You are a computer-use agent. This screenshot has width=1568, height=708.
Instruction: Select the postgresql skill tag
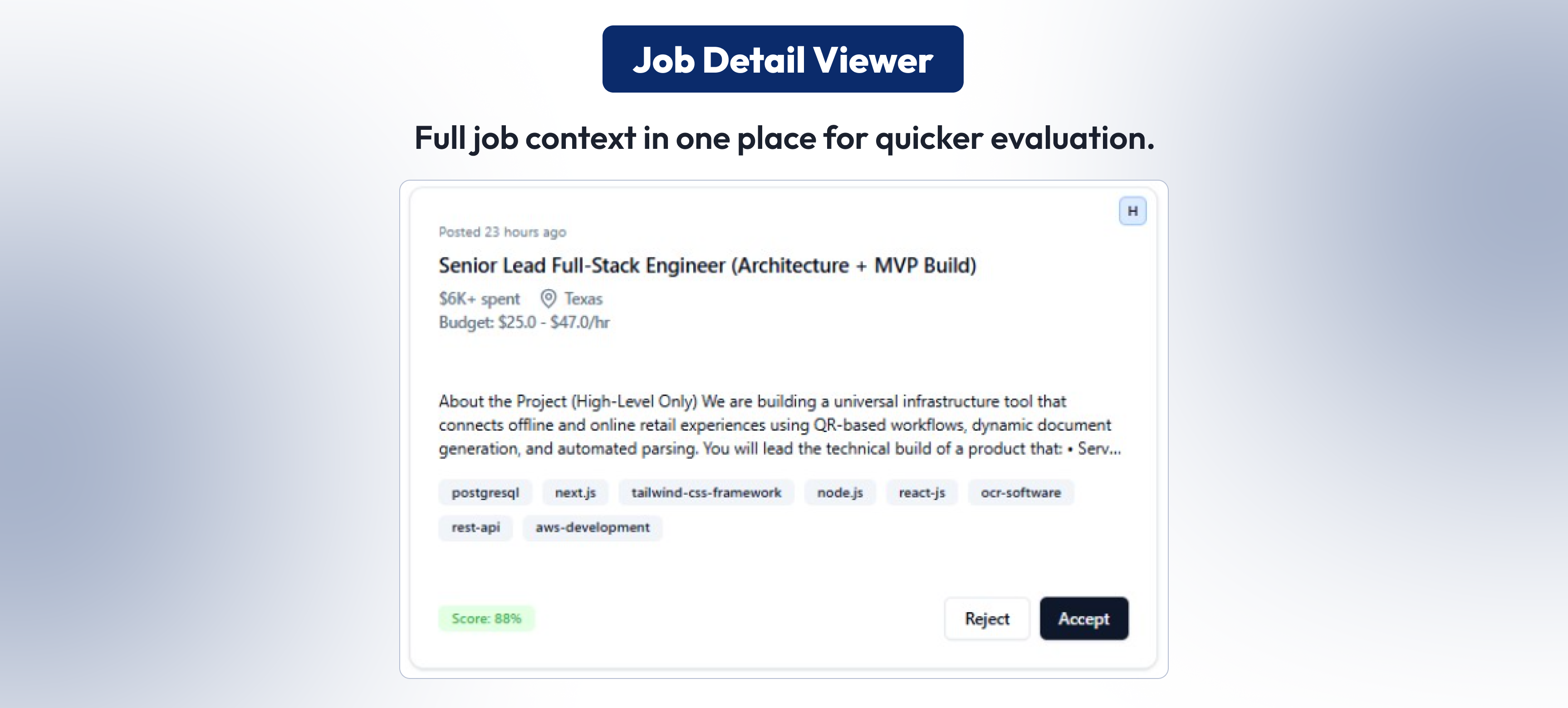(485, 492)
